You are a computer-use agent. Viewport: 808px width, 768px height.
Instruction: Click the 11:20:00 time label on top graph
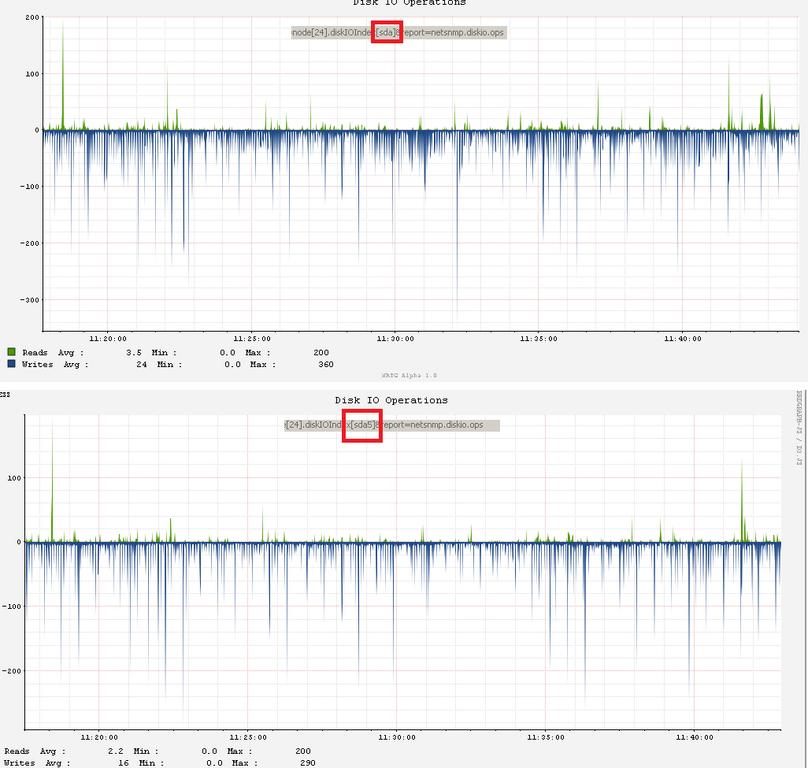click(108, 339)
